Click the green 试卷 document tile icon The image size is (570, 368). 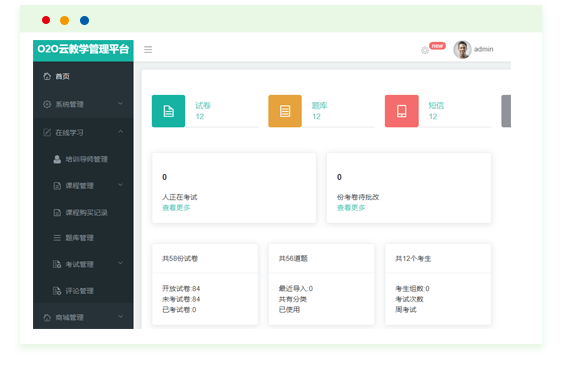[168, 111]
